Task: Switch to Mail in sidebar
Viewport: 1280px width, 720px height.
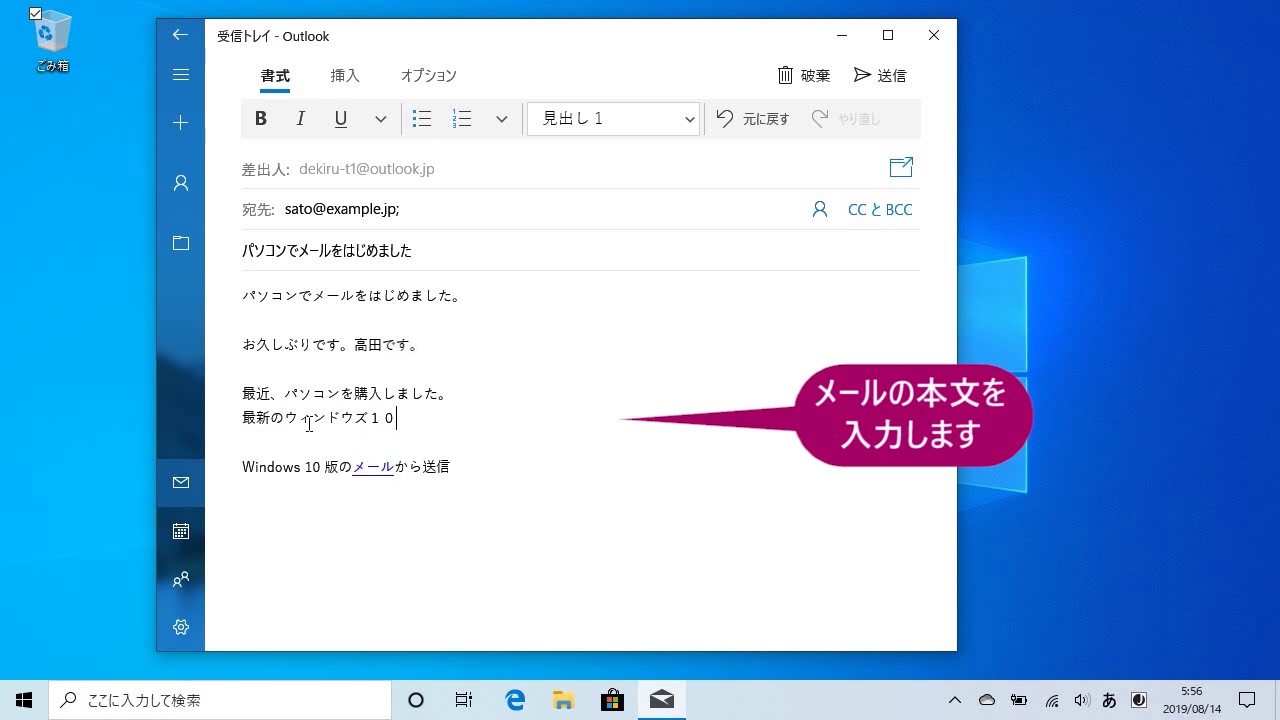Action: click(x=180, y=482)
